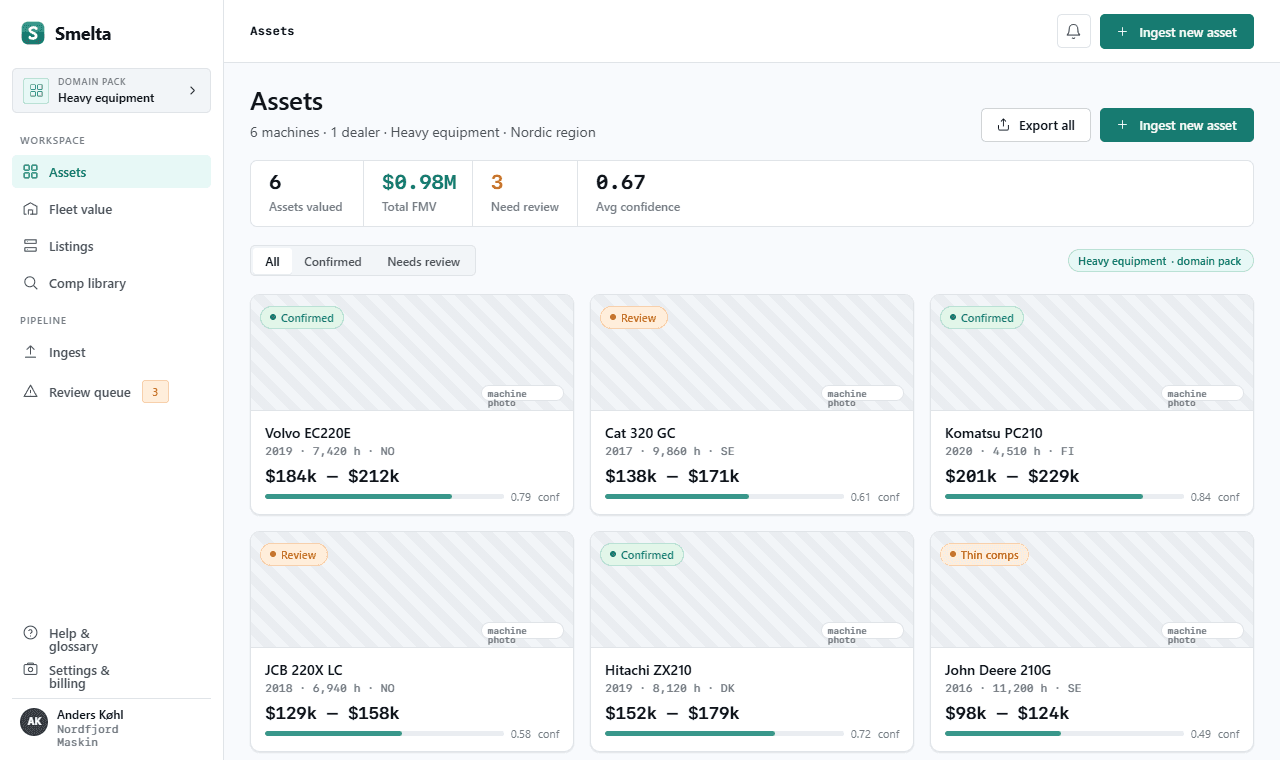
Task: Click the Review badge on Cat 320 GC
Action: point(634,318)
